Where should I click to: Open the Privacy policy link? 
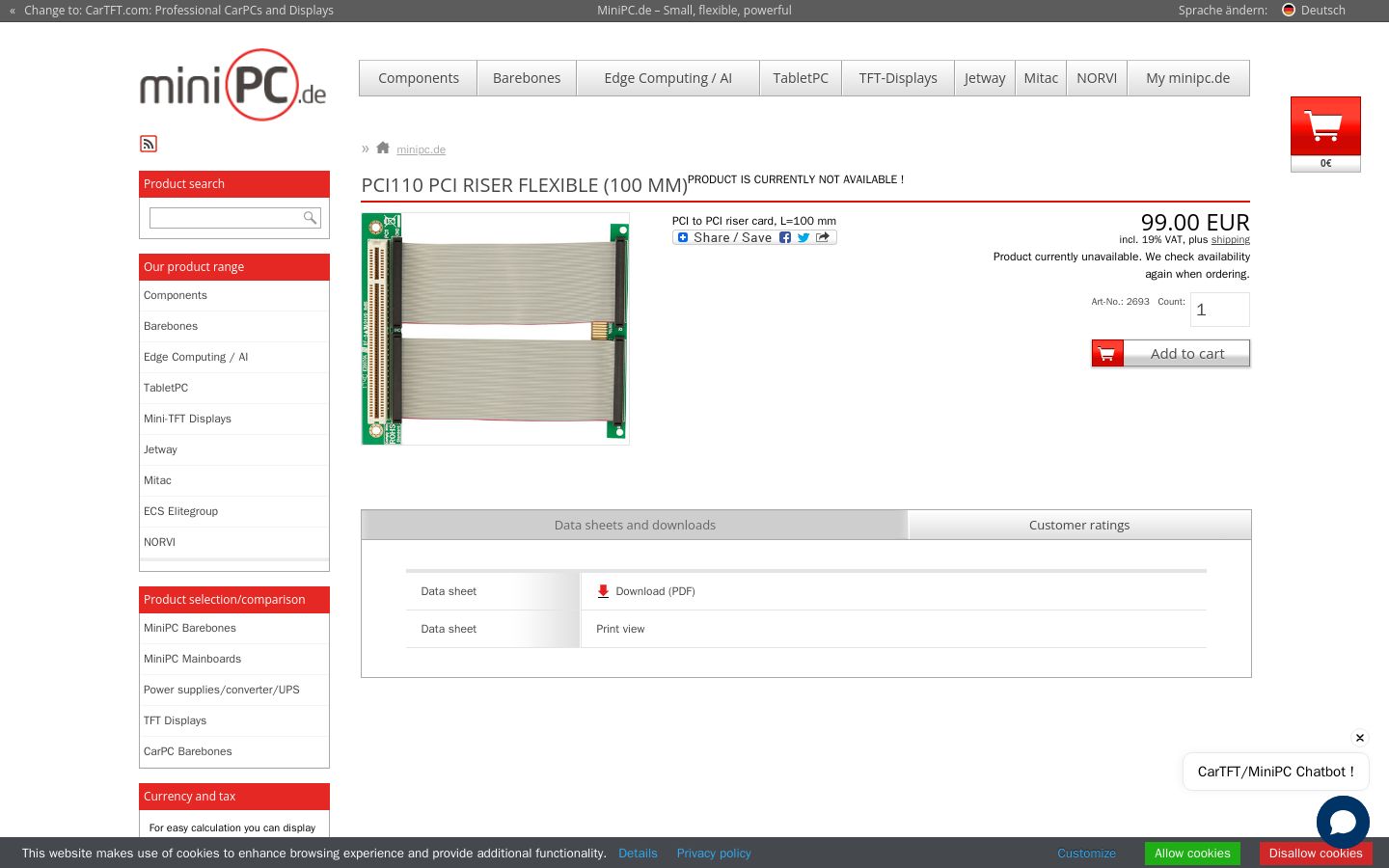coord(714,854)
